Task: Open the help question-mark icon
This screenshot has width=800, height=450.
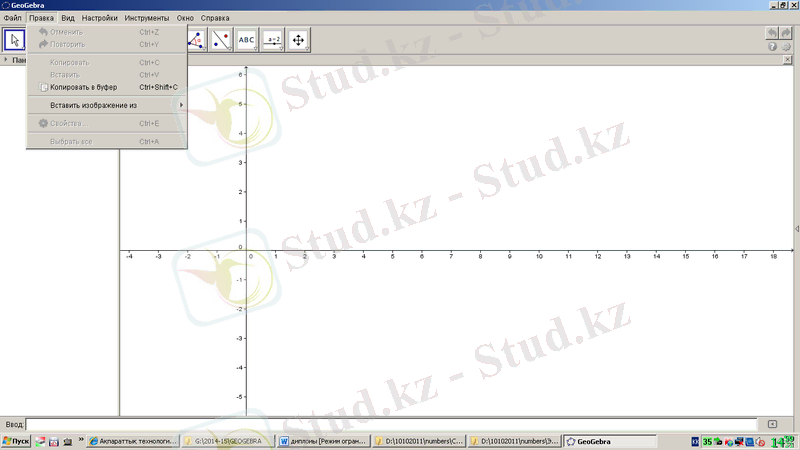Action: click(x=772, y=46)
